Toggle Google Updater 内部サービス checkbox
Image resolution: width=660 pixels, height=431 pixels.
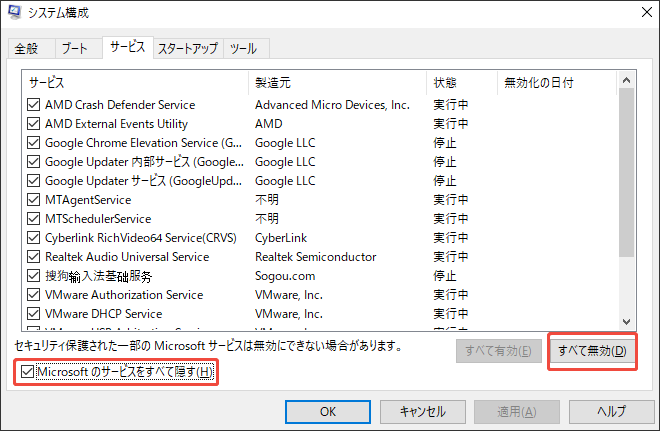coord(33,162)
